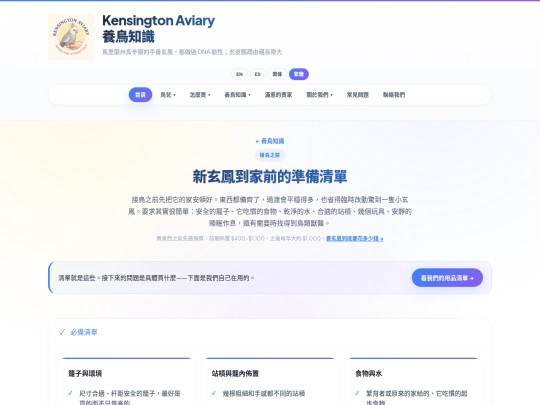Viewport: 540px width, 405px height.
Task: Expand the 關於我們 dropdown menu
Action: 320,95
